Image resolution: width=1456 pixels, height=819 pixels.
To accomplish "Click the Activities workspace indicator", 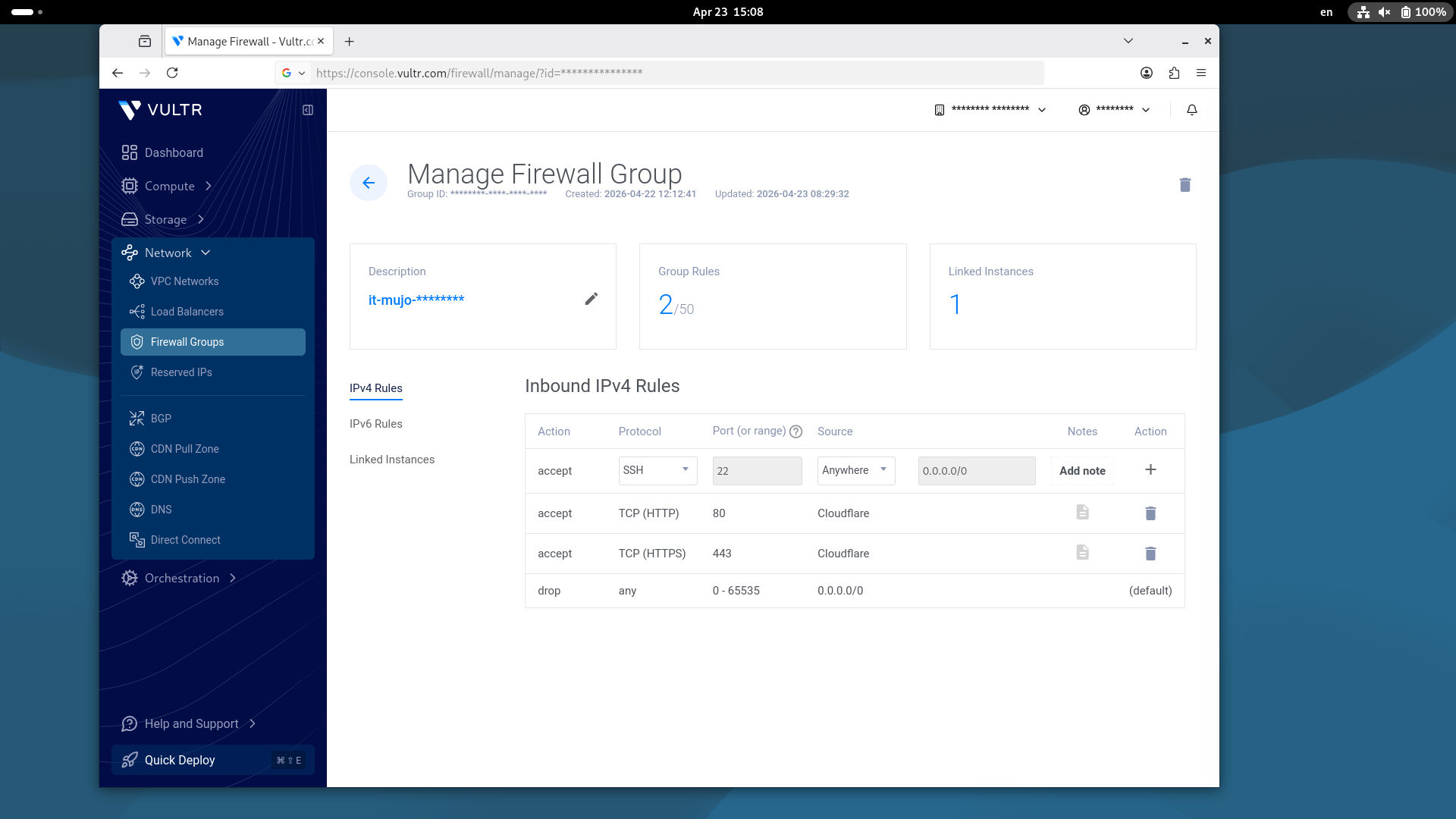I will 27,12.
